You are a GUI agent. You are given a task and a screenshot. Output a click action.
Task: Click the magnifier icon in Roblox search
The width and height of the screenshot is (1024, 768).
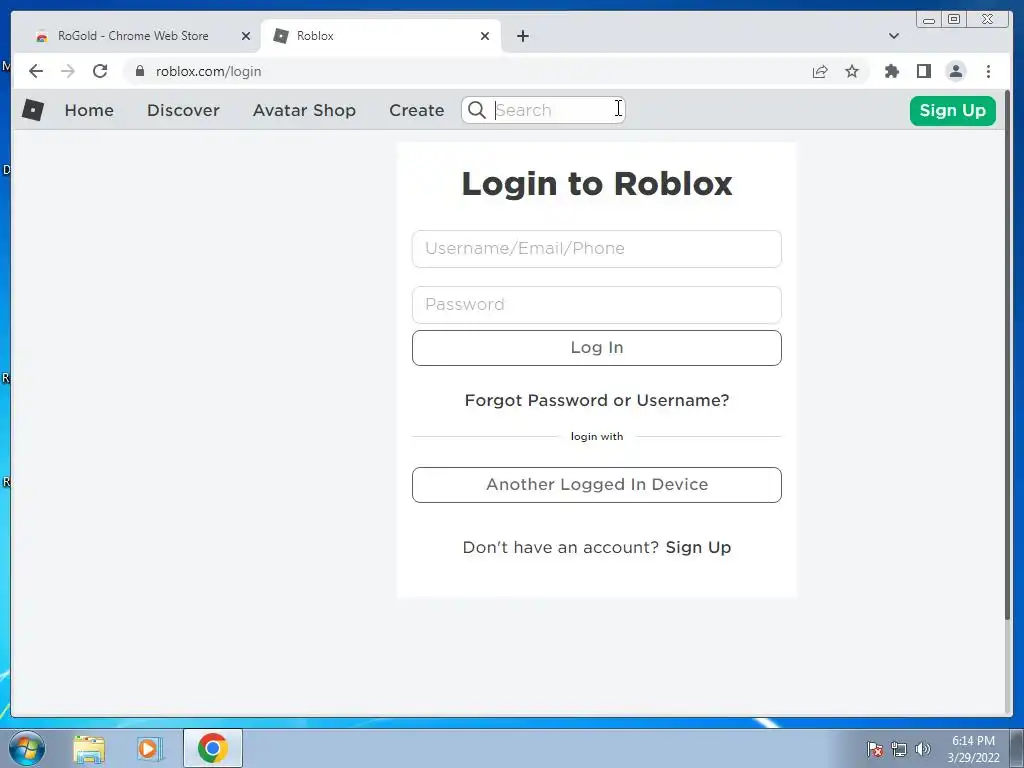pos(477,110)
